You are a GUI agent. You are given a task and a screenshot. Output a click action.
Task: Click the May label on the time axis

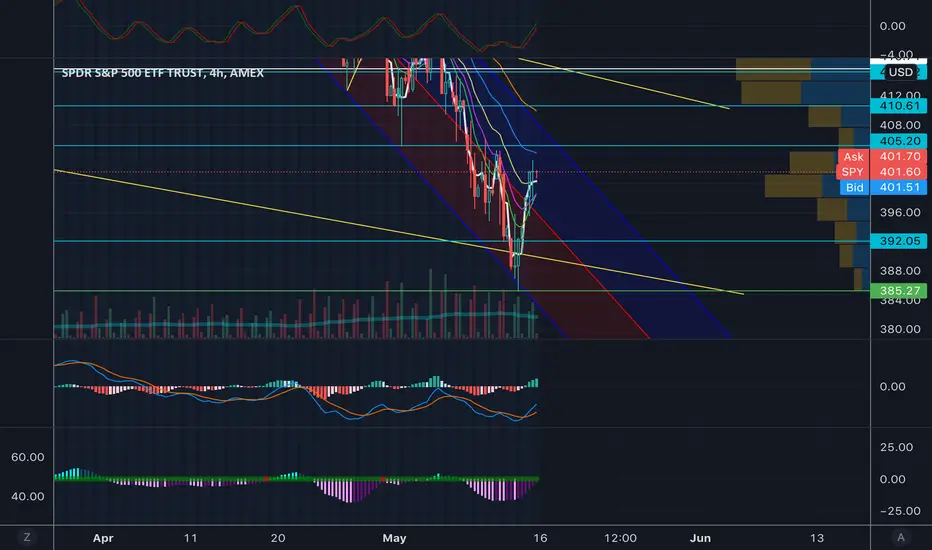click(394, 538)
